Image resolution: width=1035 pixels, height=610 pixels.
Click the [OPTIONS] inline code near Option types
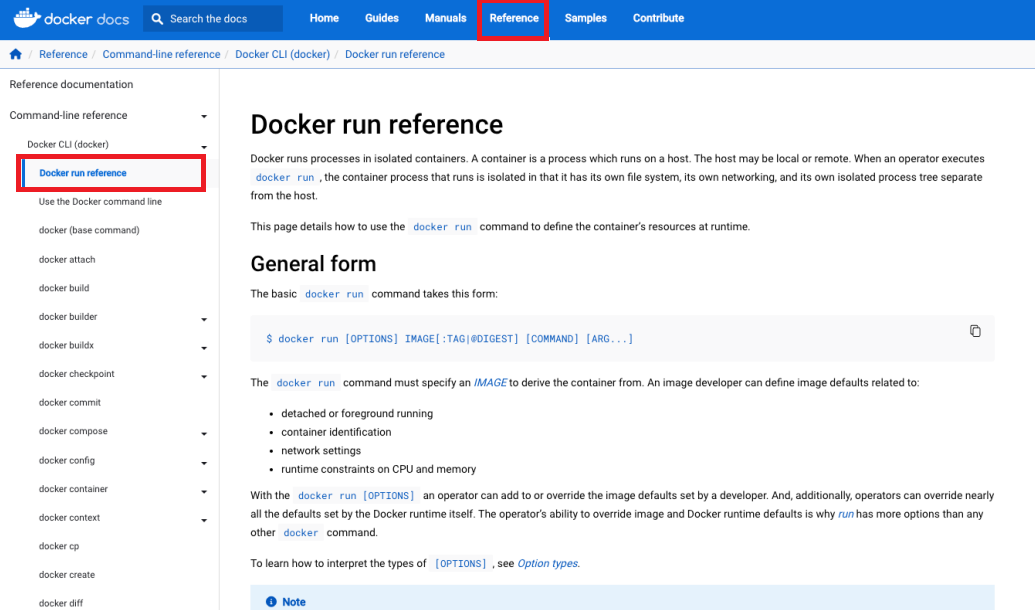(x=461, y=563)
